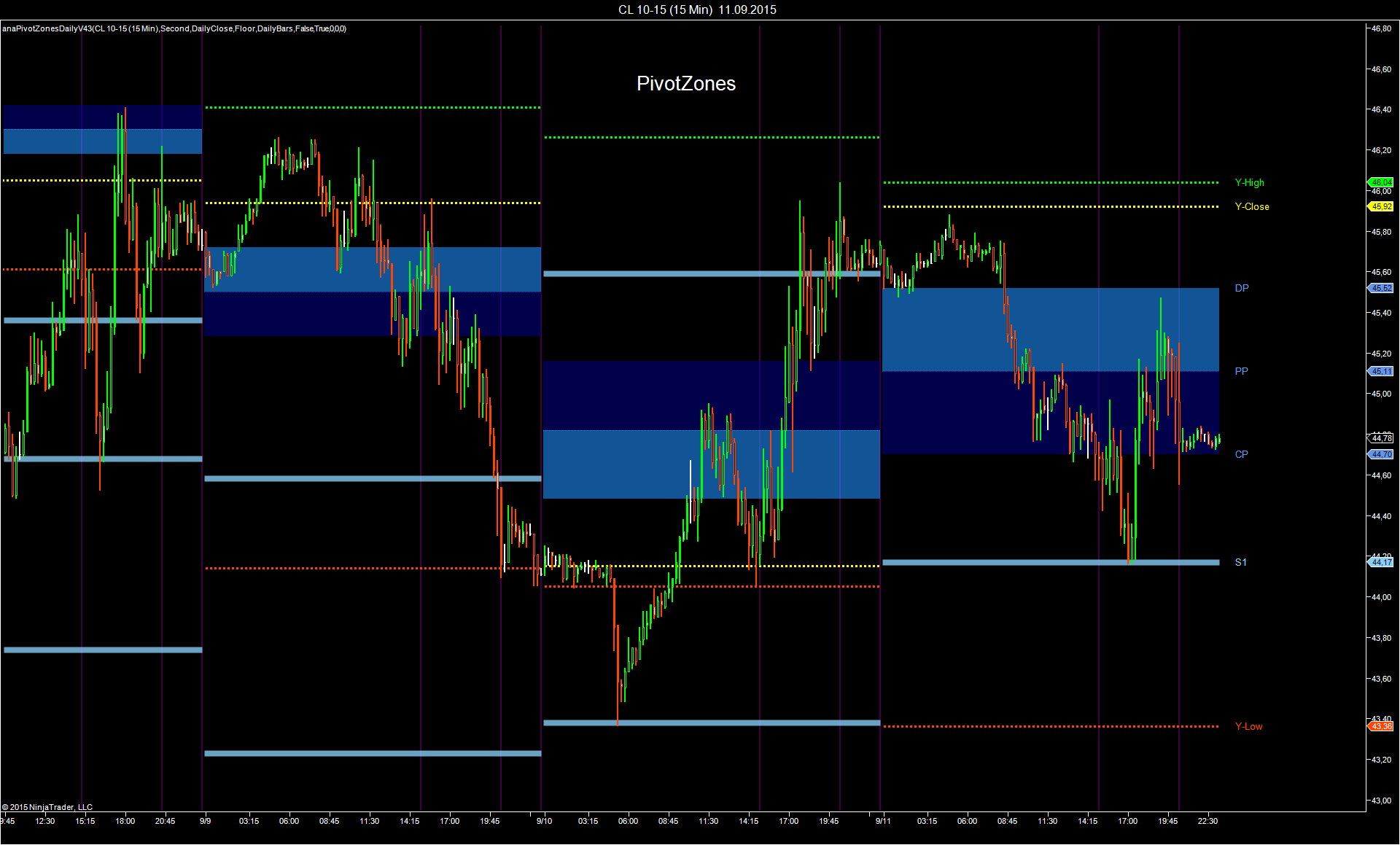1400x845 pixels.
Task: Click the S1 support level label
Action: (x=1240, y=563)
